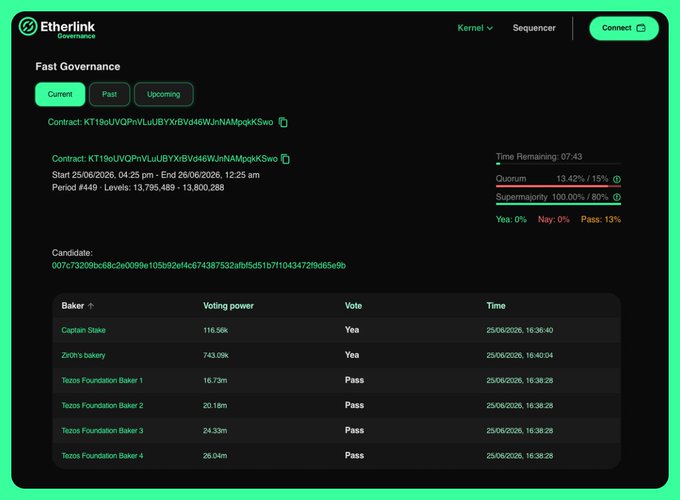680x500 pixels.
Task: Click the Quorum info icon
Action: pos(617,179)
